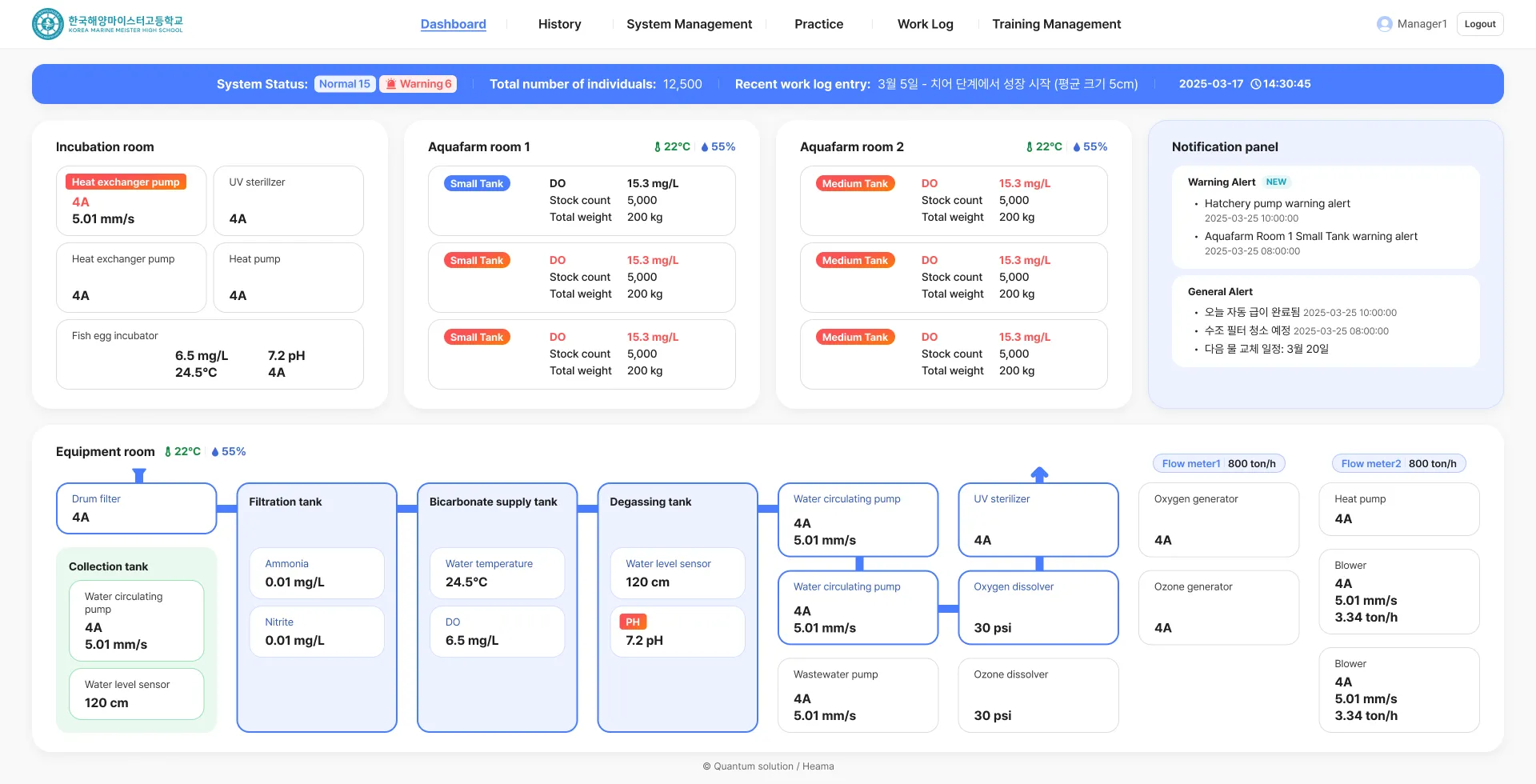Click humidity droplet icon in Aquafarm room 1 header
The width and height of the screenshot is (1536, 784).
point(705,147)
